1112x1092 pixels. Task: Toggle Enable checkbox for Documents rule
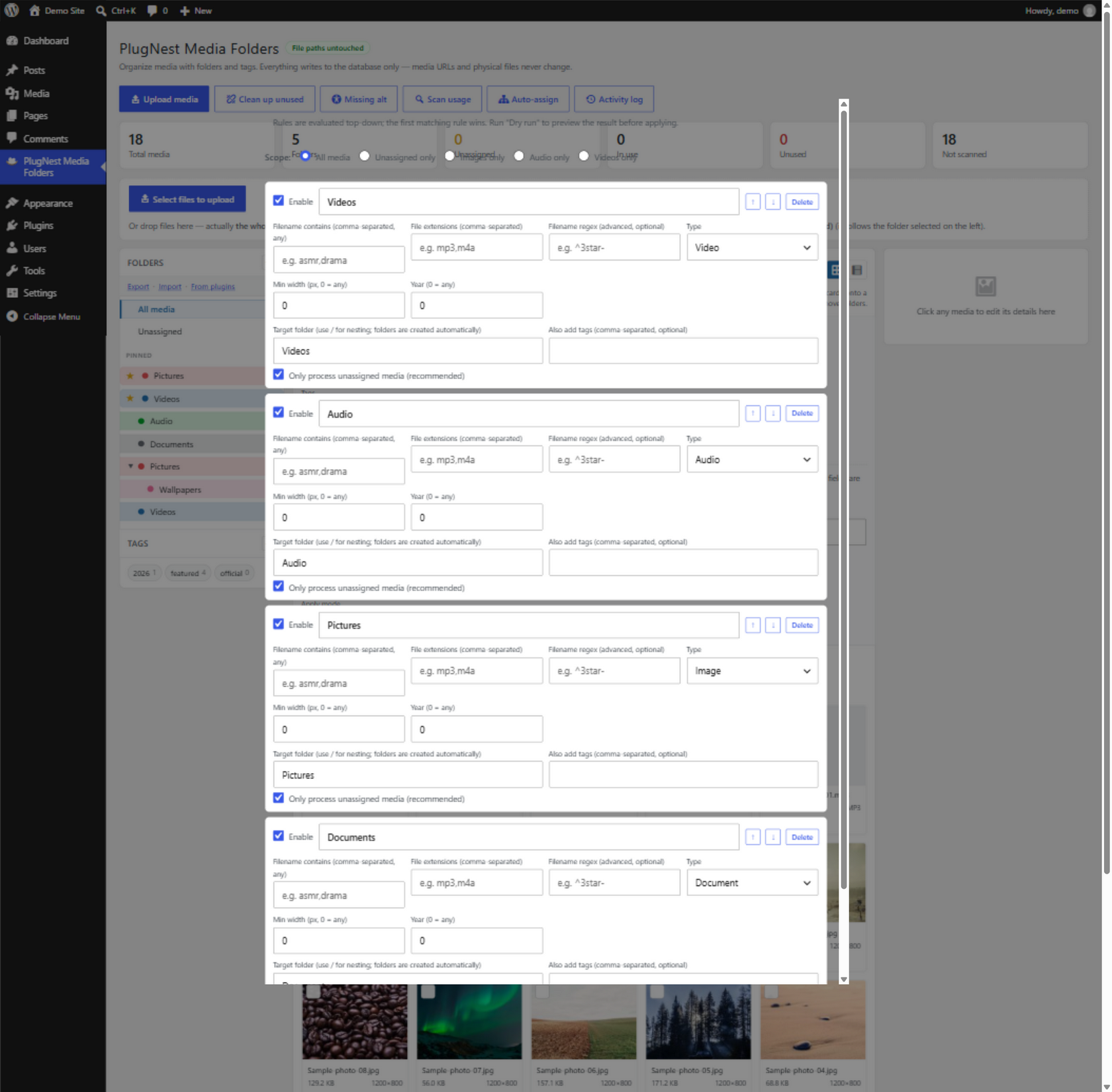[279, 836]
